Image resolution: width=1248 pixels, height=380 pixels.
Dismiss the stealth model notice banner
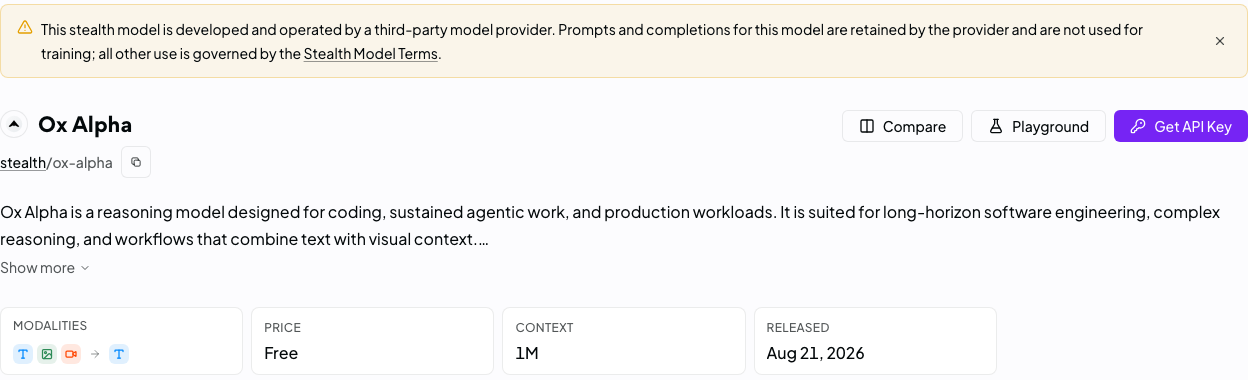1220,41
